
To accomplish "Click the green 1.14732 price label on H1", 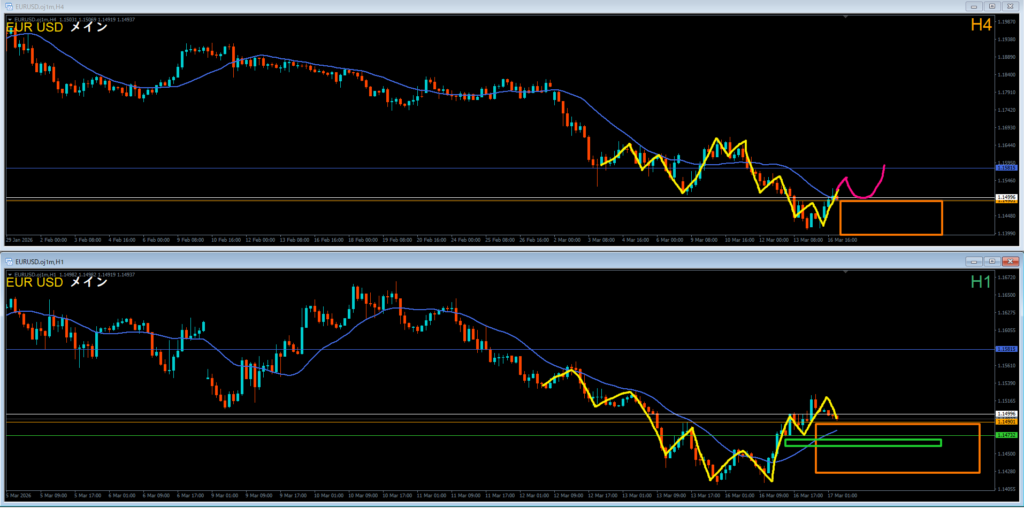I will 1007,436.
